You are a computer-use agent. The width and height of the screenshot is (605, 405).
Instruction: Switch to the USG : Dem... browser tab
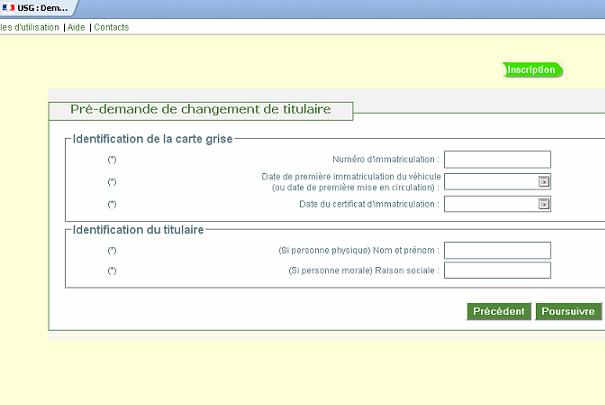click(x=38, y=8)
